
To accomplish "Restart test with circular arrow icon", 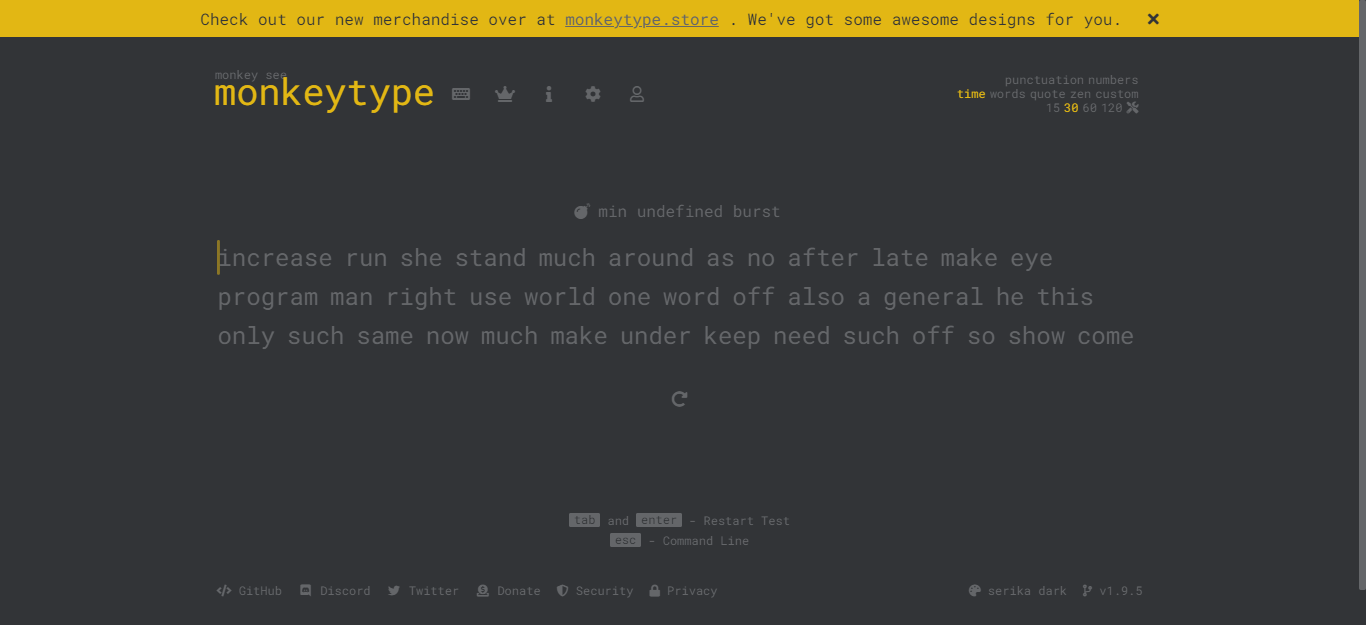I will 680,399.
